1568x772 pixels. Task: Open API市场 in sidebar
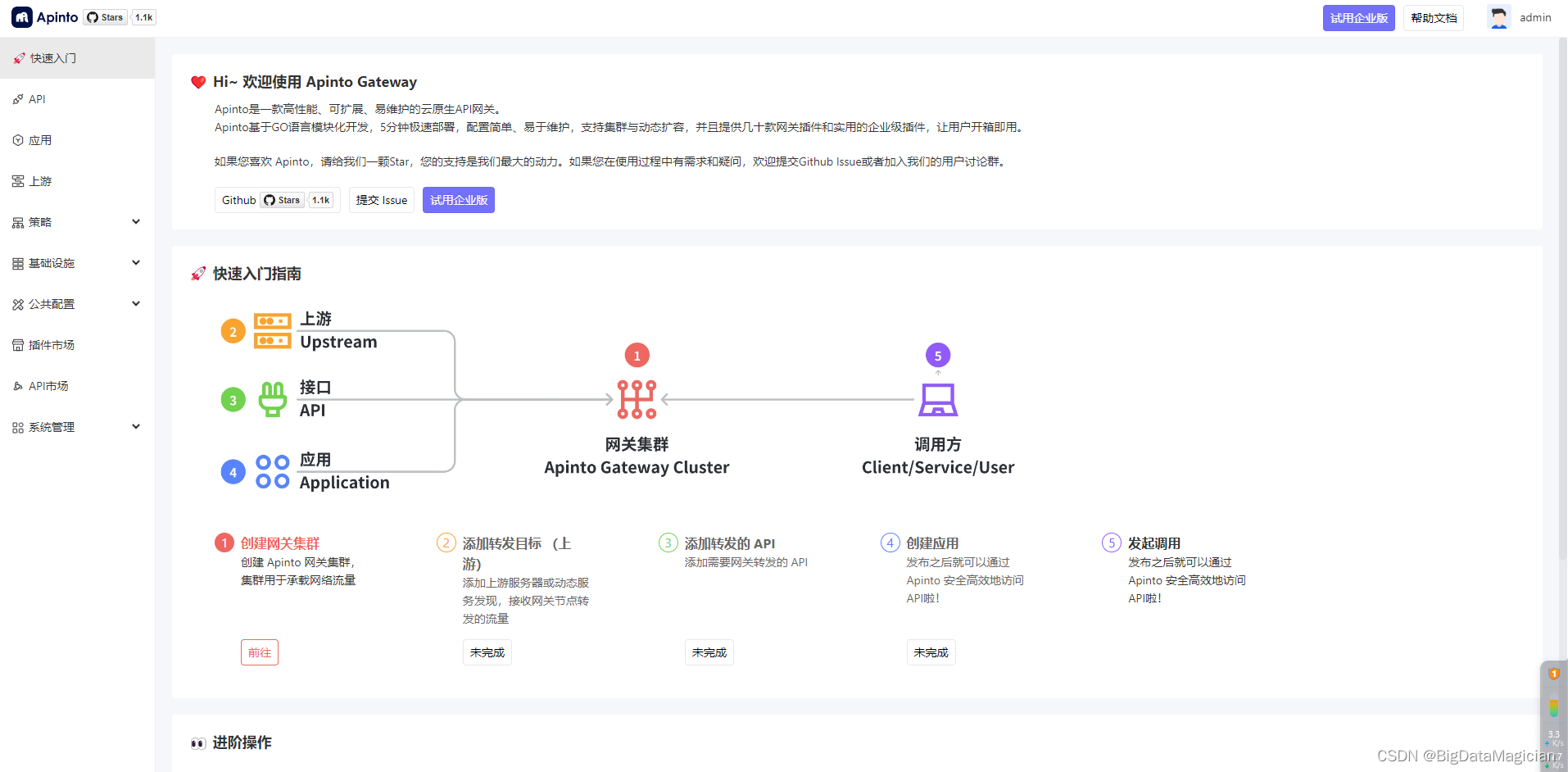77,386
